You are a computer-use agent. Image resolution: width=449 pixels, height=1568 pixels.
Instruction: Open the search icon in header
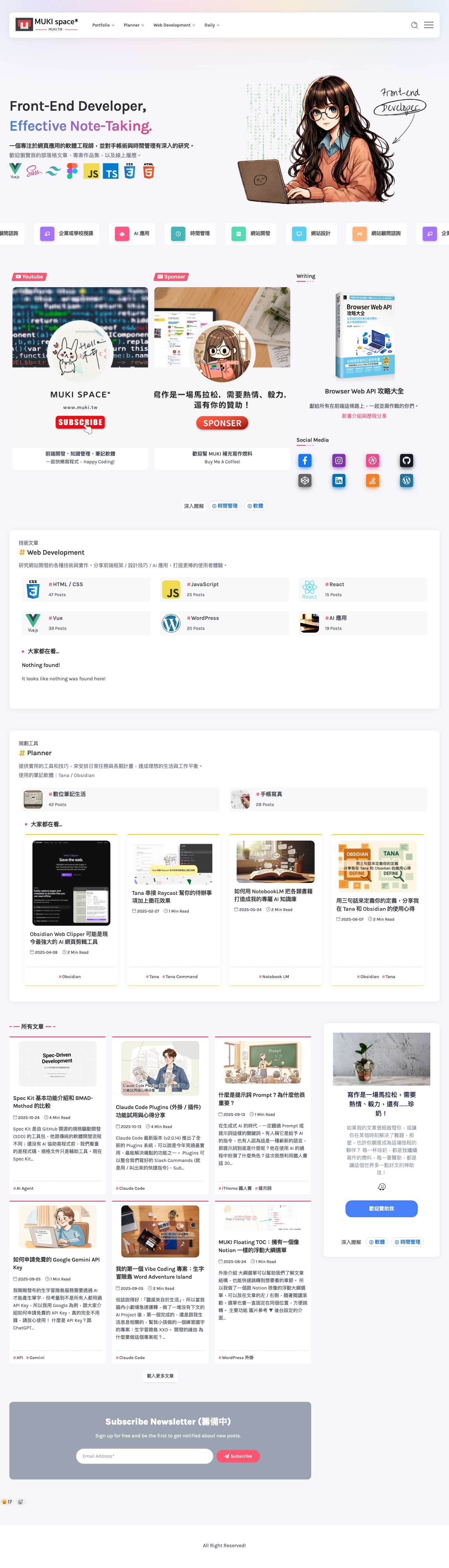tap(414, 25)
